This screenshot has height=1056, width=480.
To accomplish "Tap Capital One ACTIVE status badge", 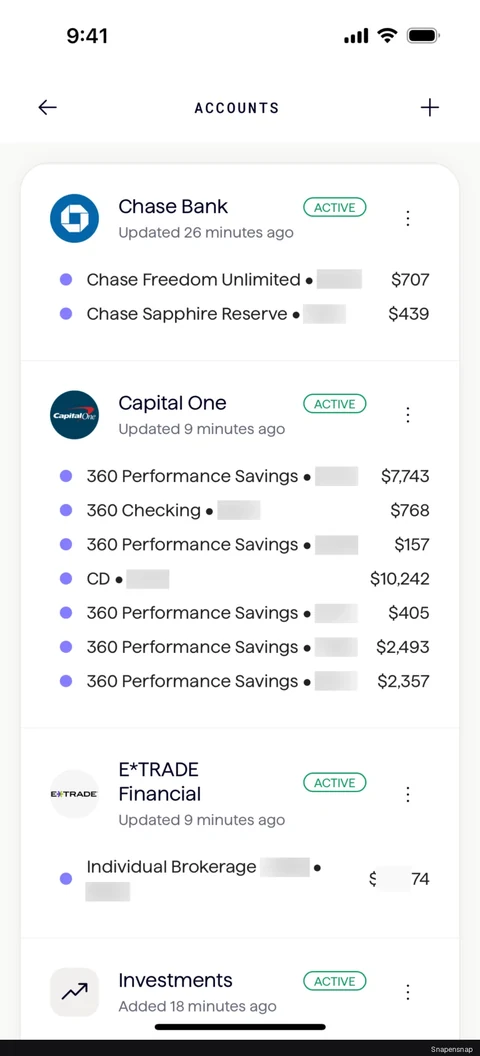I will pos(335,404).
